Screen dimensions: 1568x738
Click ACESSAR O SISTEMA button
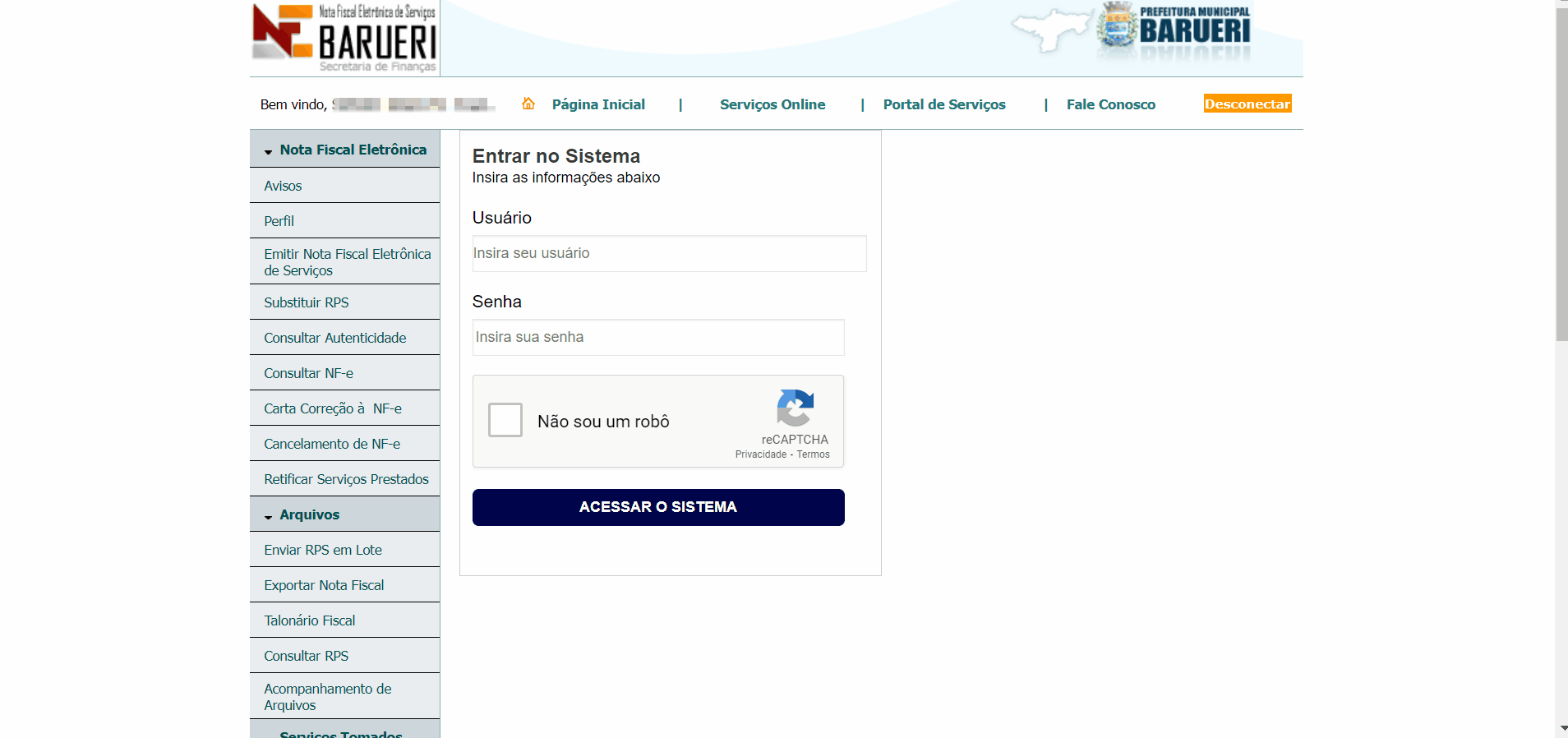658,507
